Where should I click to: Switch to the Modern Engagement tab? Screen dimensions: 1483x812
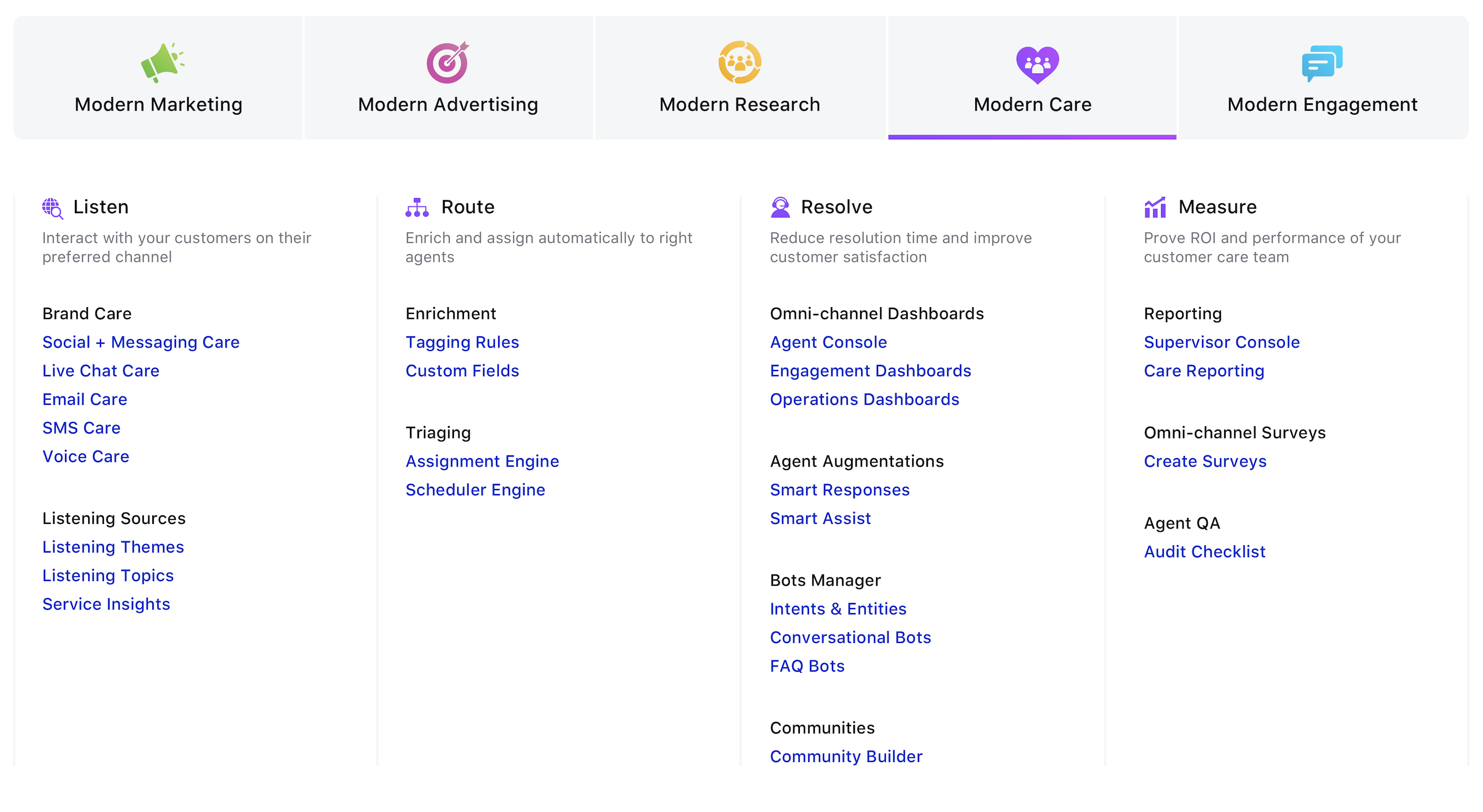(x=1322, y=104)
